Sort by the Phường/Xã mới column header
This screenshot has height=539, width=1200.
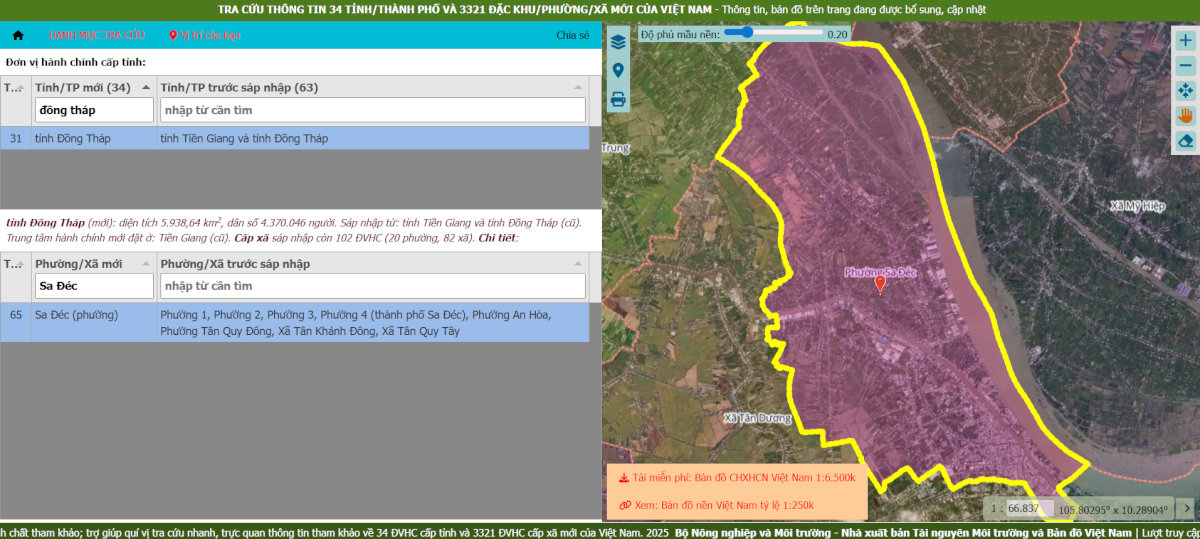pyautogui.click(x=79, y=264)
